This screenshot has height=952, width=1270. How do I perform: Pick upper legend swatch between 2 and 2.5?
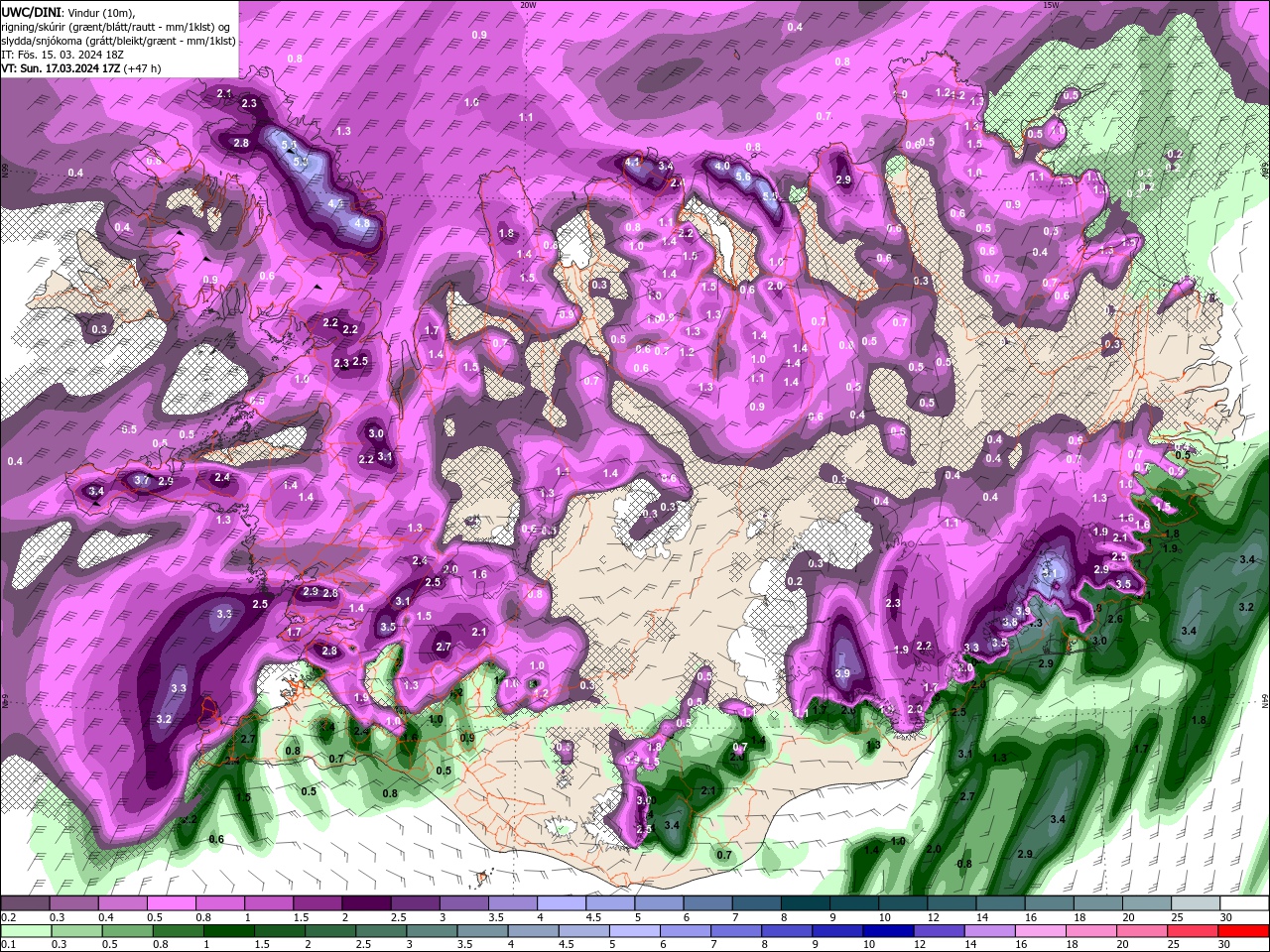[x=366, y=904]
